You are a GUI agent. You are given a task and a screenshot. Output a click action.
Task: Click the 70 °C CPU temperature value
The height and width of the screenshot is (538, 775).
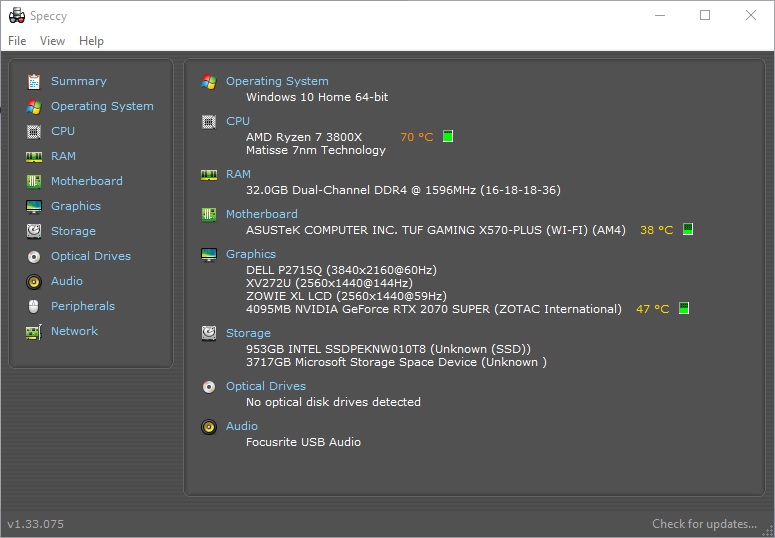[417, 137]
